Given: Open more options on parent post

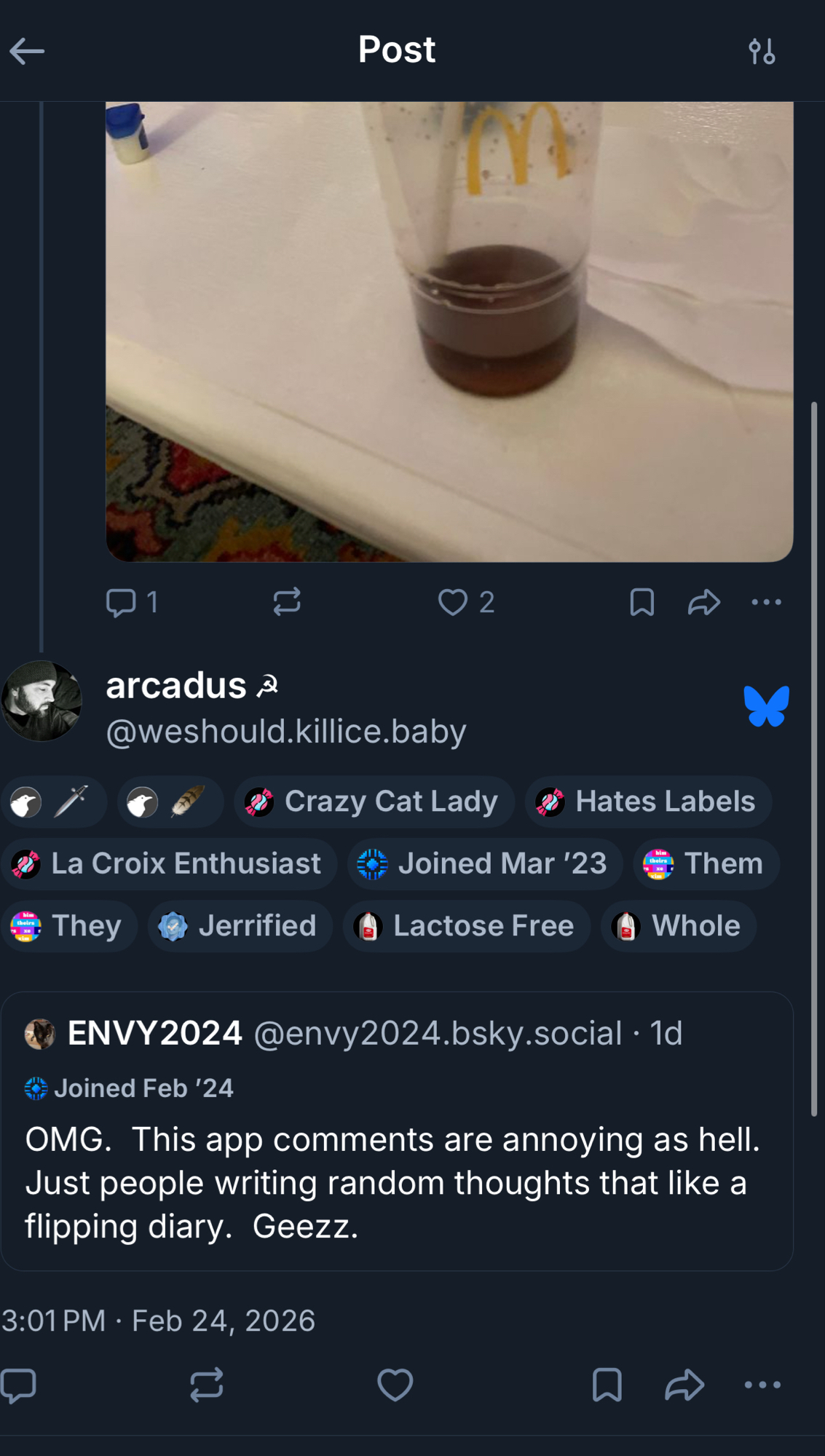Looking at the screenshot, I should [766, 603].
